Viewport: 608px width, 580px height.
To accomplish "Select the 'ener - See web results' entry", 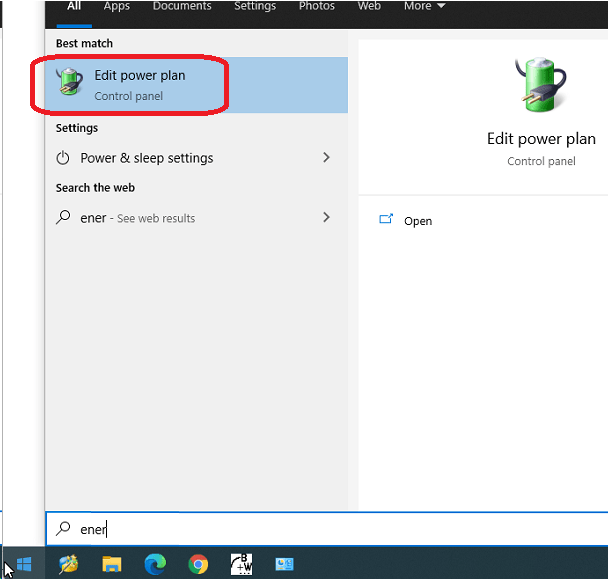I will tap(196, 218).
